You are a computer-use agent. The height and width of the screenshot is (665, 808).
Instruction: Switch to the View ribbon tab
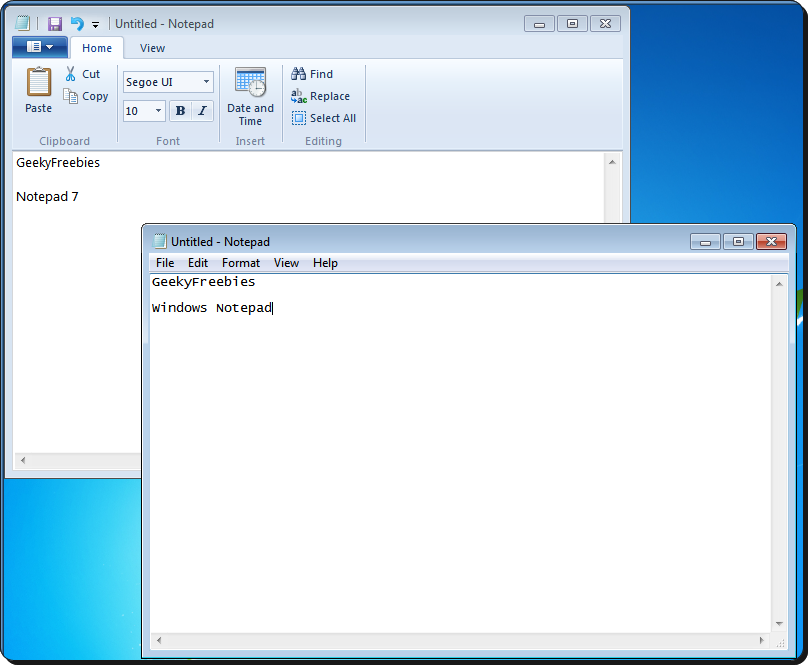(152, 47)
